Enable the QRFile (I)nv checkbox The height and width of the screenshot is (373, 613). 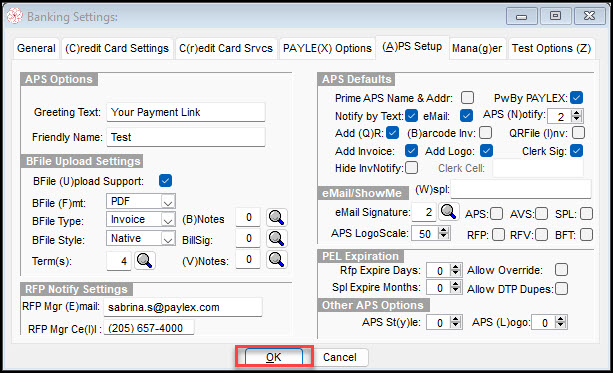pos(578,133)
